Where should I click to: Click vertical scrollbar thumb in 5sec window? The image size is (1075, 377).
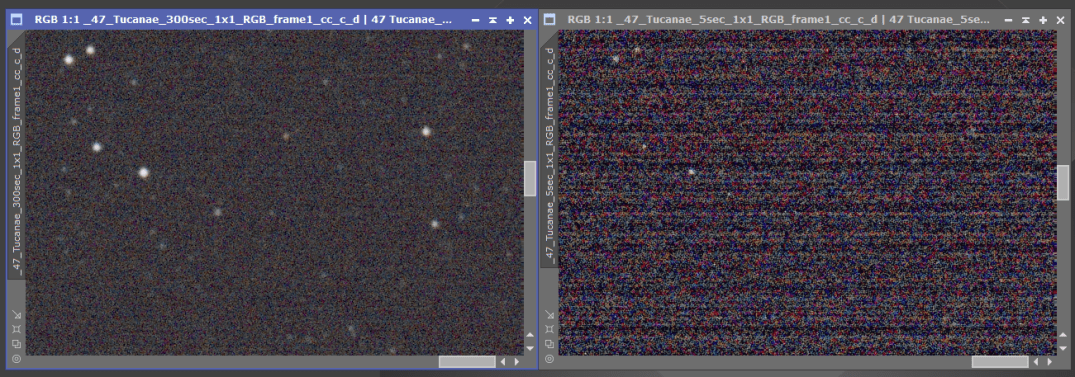point(1063,182)
